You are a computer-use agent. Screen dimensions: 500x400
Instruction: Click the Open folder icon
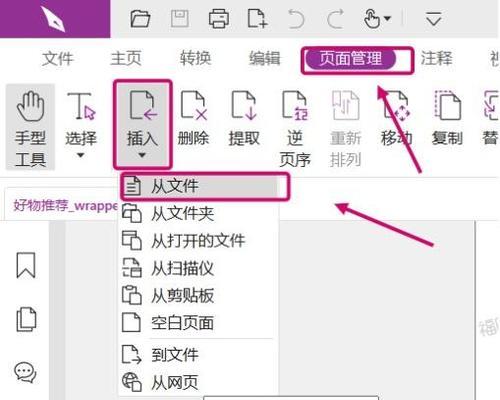(x=140, y=18)
